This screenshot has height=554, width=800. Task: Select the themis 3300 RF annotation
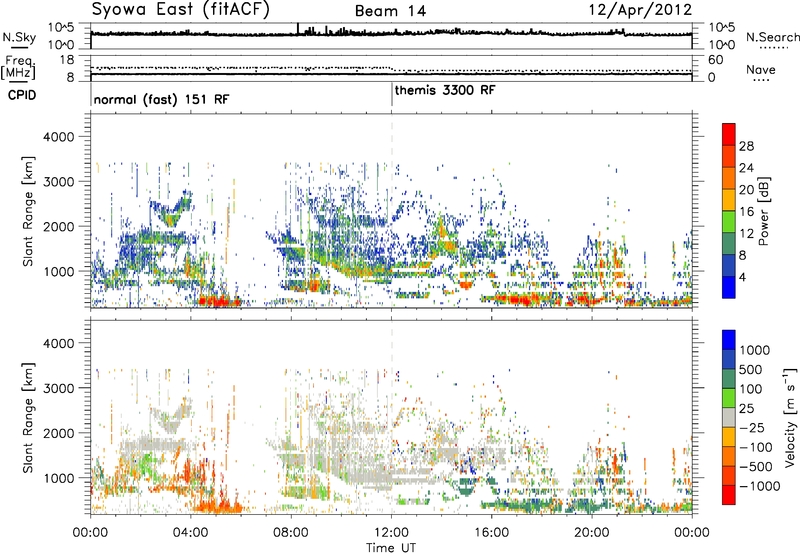tap(445, 90)
